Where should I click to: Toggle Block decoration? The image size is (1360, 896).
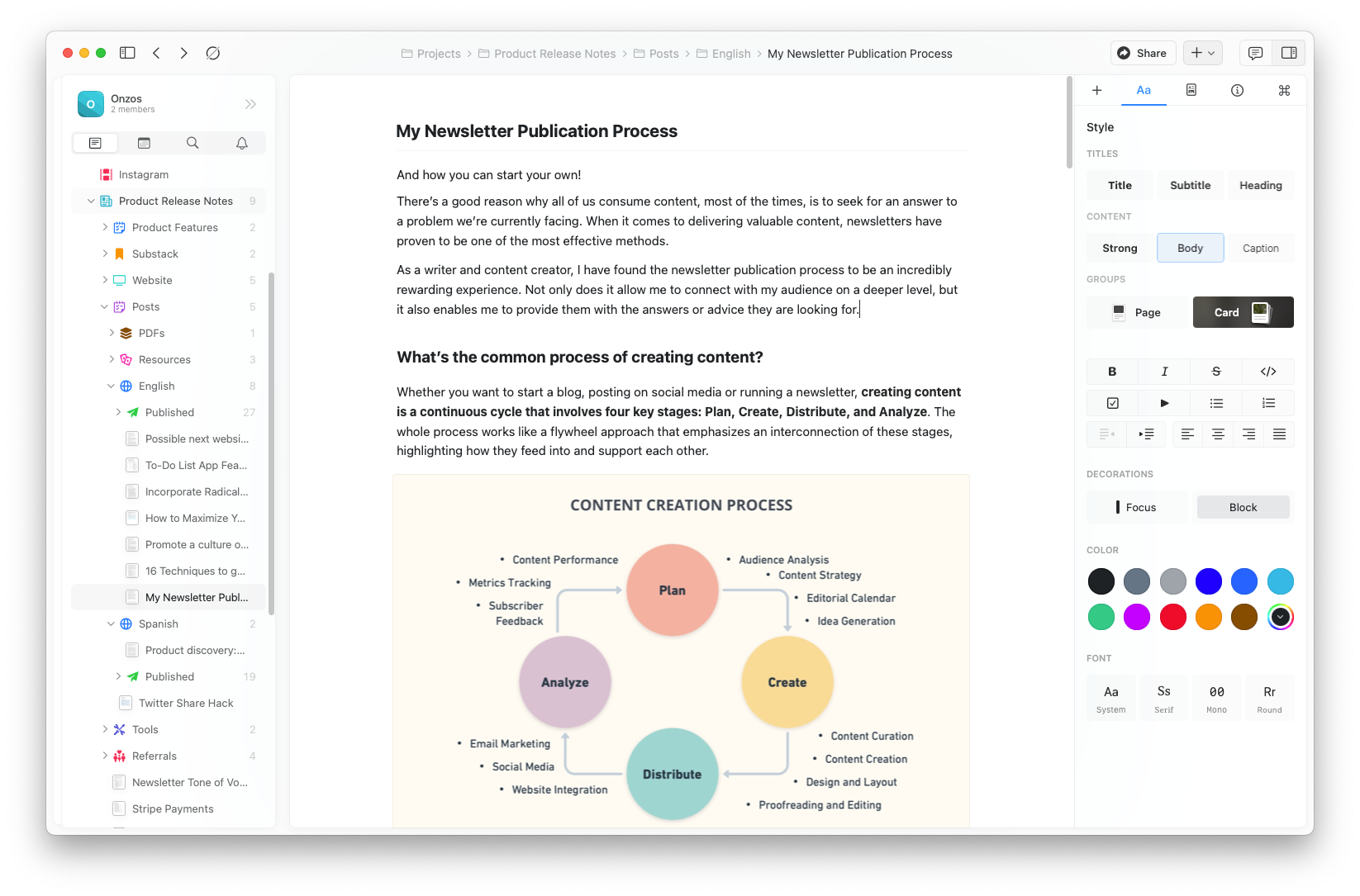click(x=1243, y=507)
